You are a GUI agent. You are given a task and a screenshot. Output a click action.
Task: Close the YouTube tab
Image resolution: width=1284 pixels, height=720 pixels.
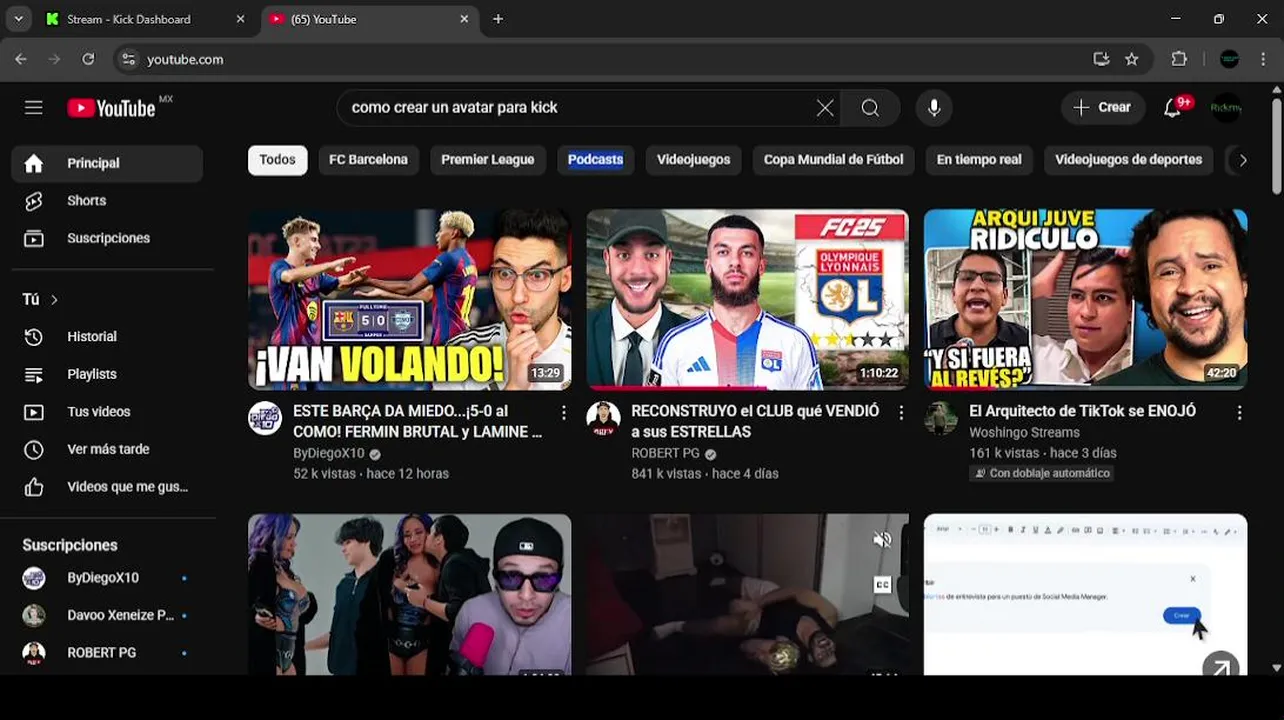point(464,19)
